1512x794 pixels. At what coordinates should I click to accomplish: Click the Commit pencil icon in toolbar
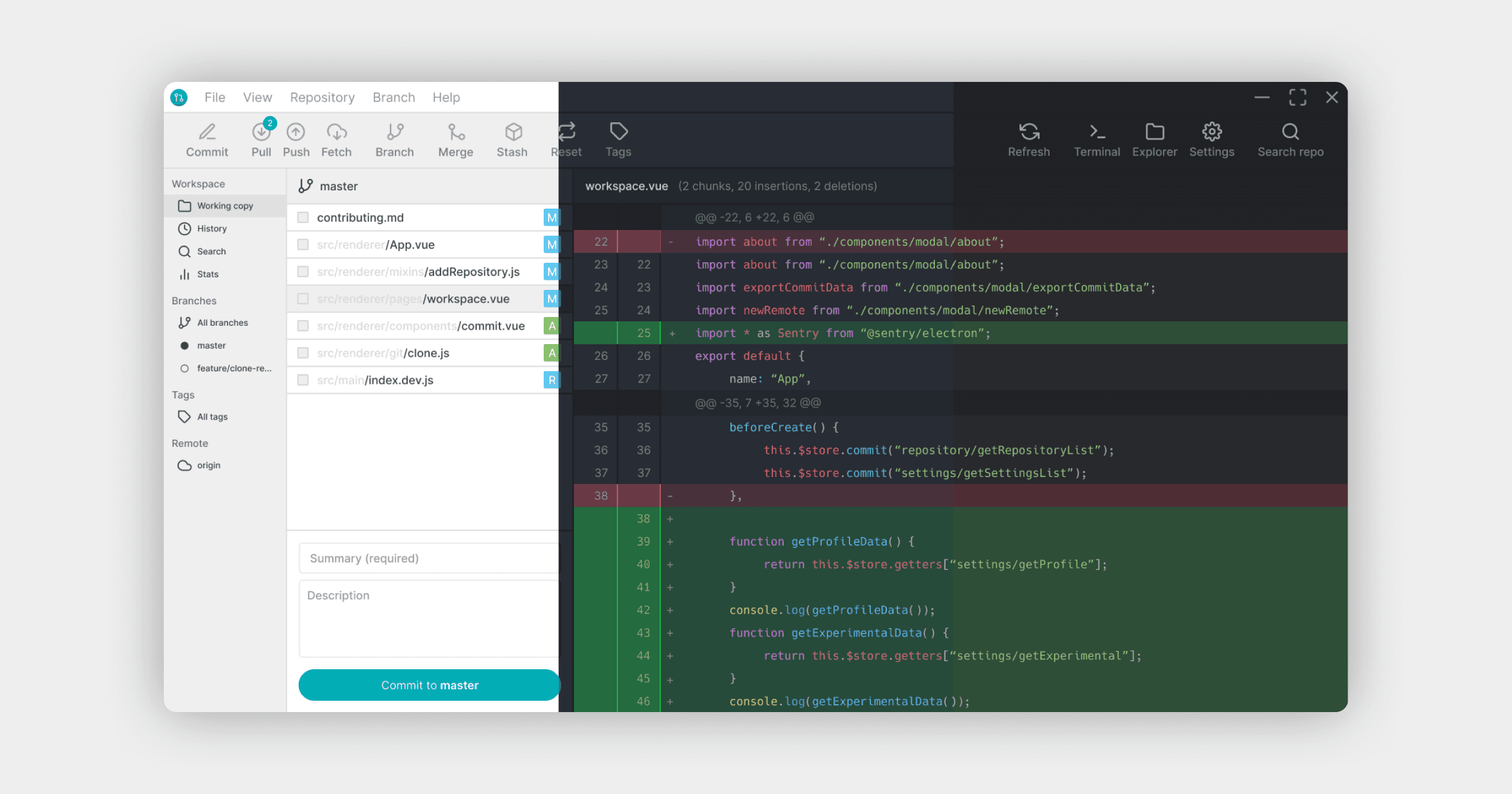207,132
